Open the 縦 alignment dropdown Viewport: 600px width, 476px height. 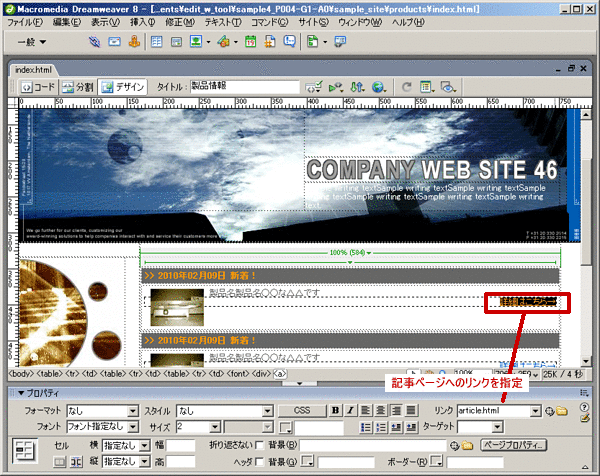pyautogui.click(x=144, y=462)
